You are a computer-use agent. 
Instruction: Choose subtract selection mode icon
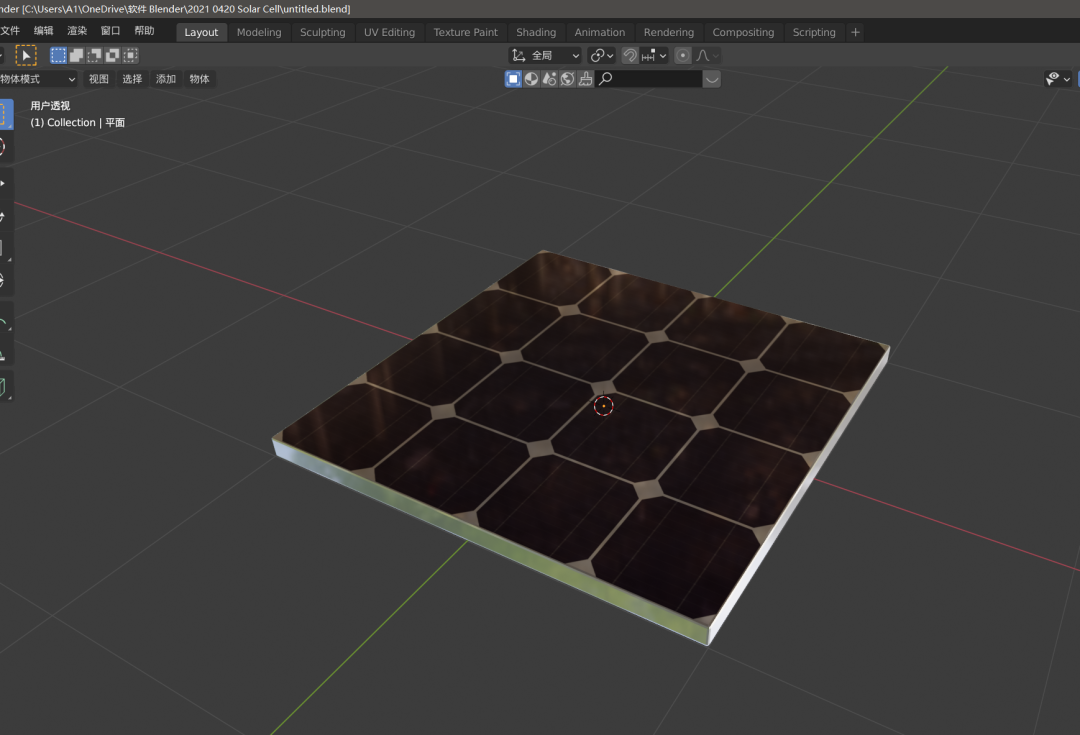(94, 55)
